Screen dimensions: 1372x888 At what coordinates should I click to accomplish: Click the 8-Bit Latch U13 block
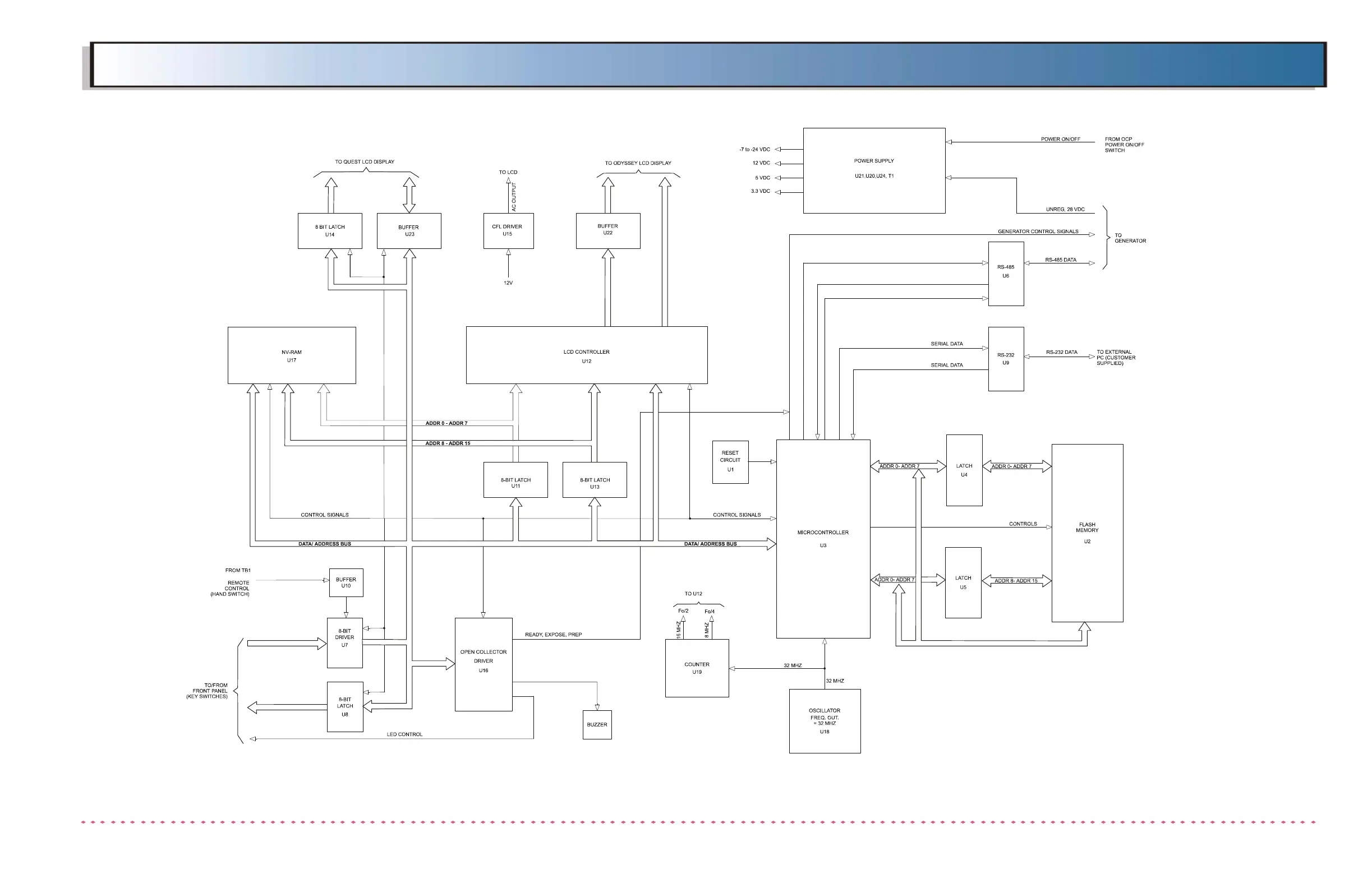click(595, 479)
